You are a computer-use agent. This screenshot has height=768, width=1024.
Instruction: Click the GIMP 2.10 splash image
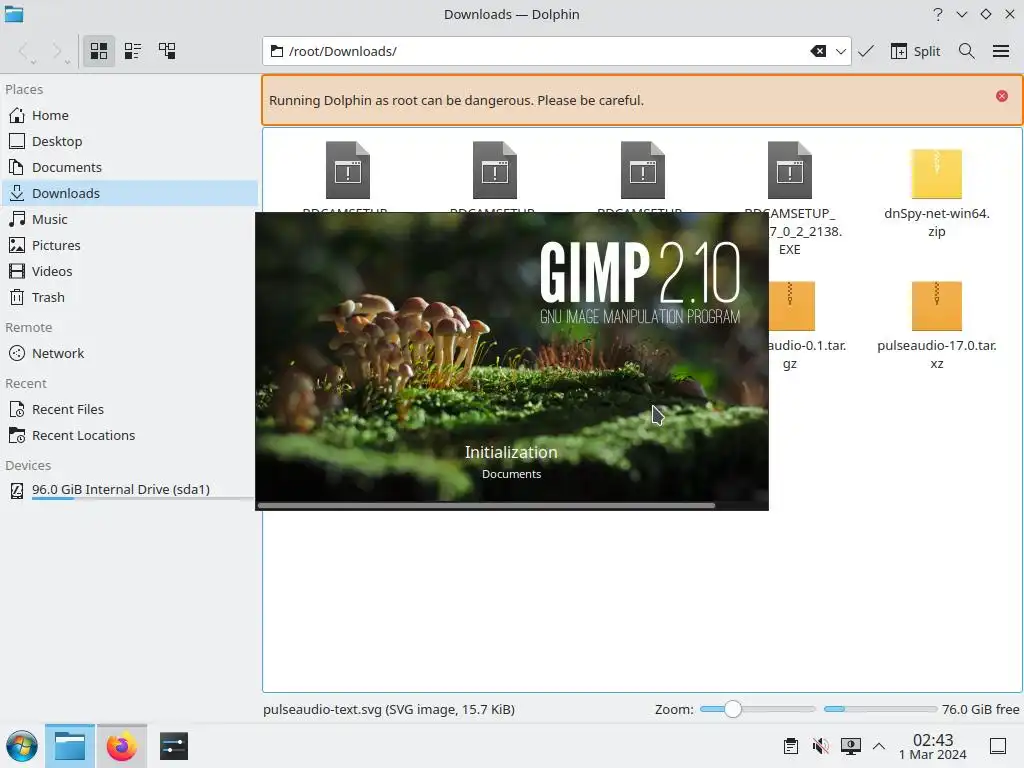point(511,361)
